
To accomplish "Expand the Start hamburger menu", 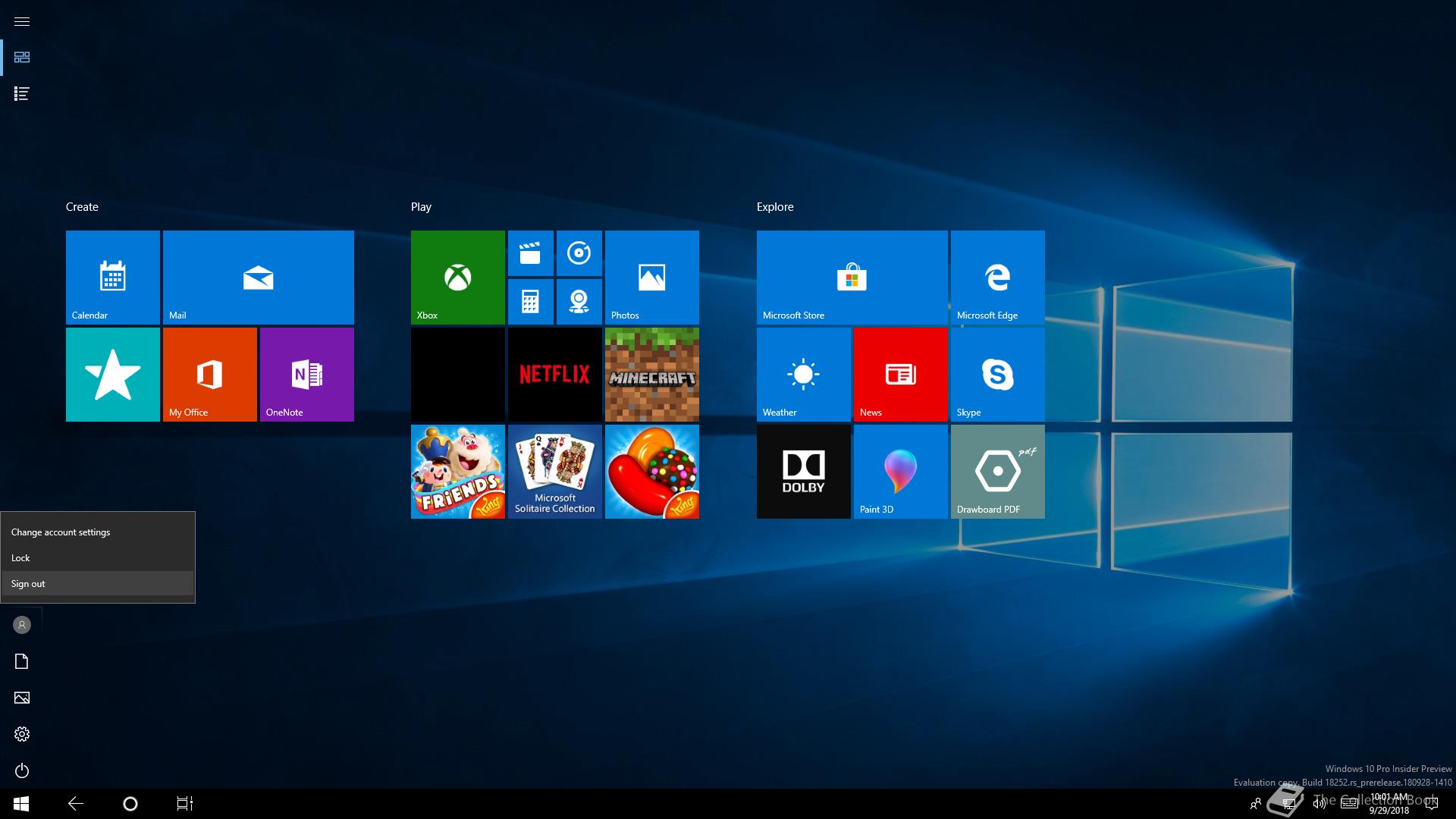I will click(22, 21).
